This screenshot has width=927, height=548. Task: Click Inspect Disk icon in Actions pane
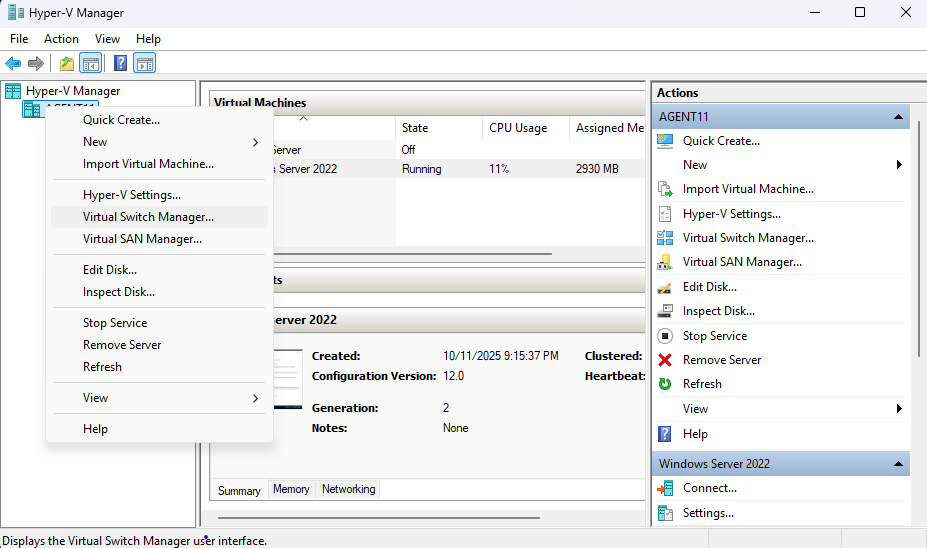pos(665,311)
